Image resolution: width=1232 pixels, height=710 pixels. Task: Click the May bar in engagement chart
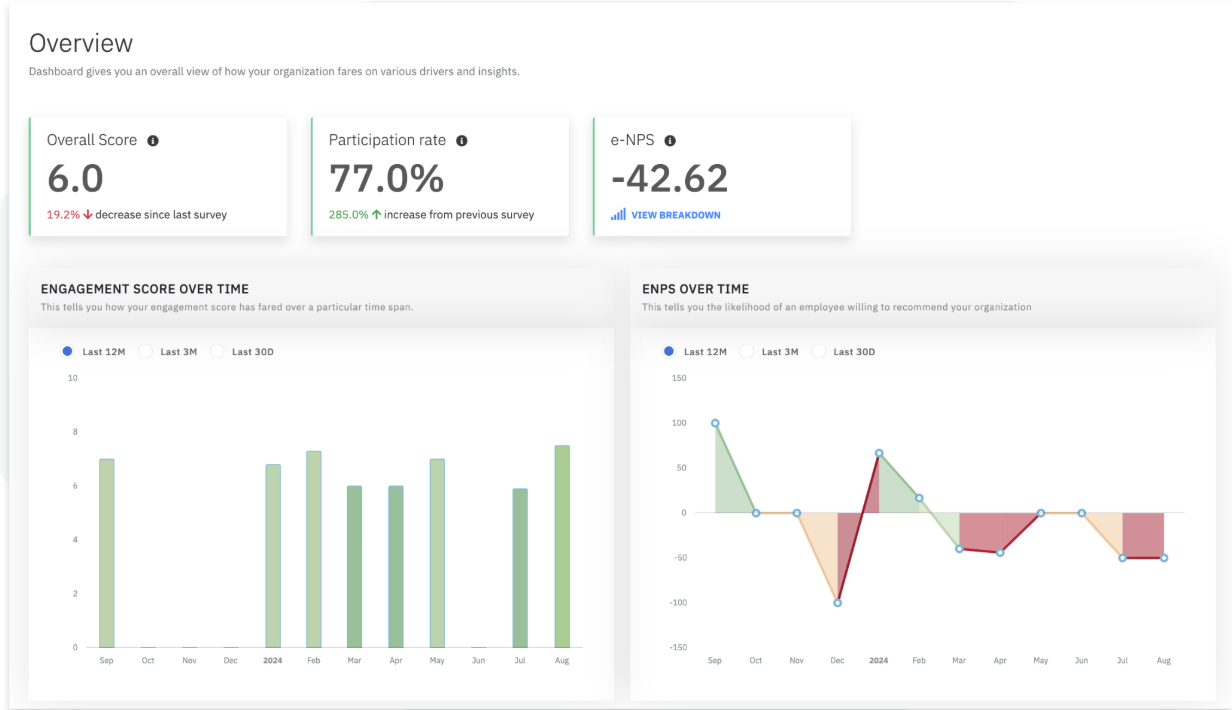(437, 553)
